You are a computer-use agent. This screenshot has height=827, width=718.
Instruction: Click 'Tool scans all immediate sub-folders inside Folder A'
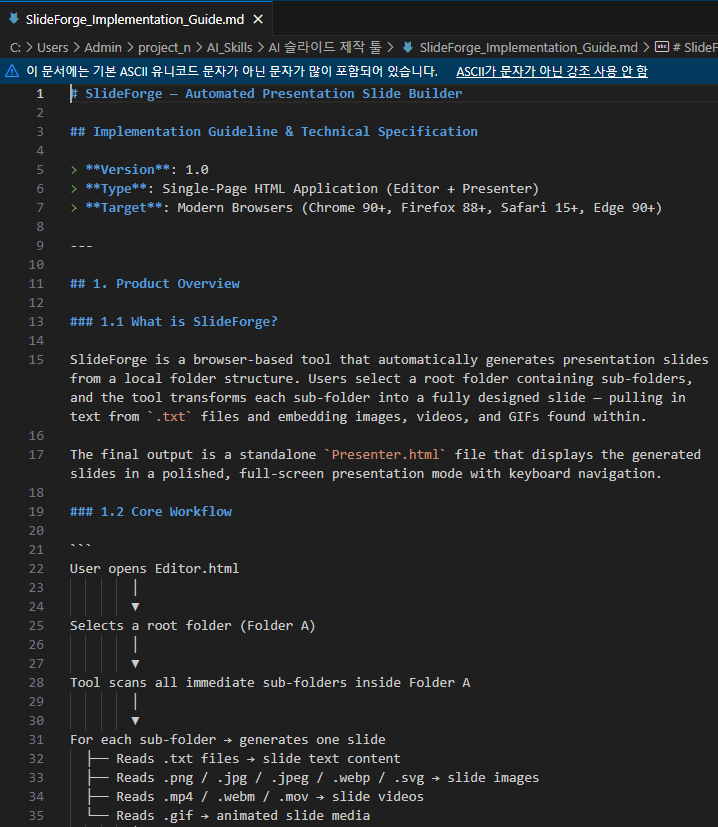270,682
